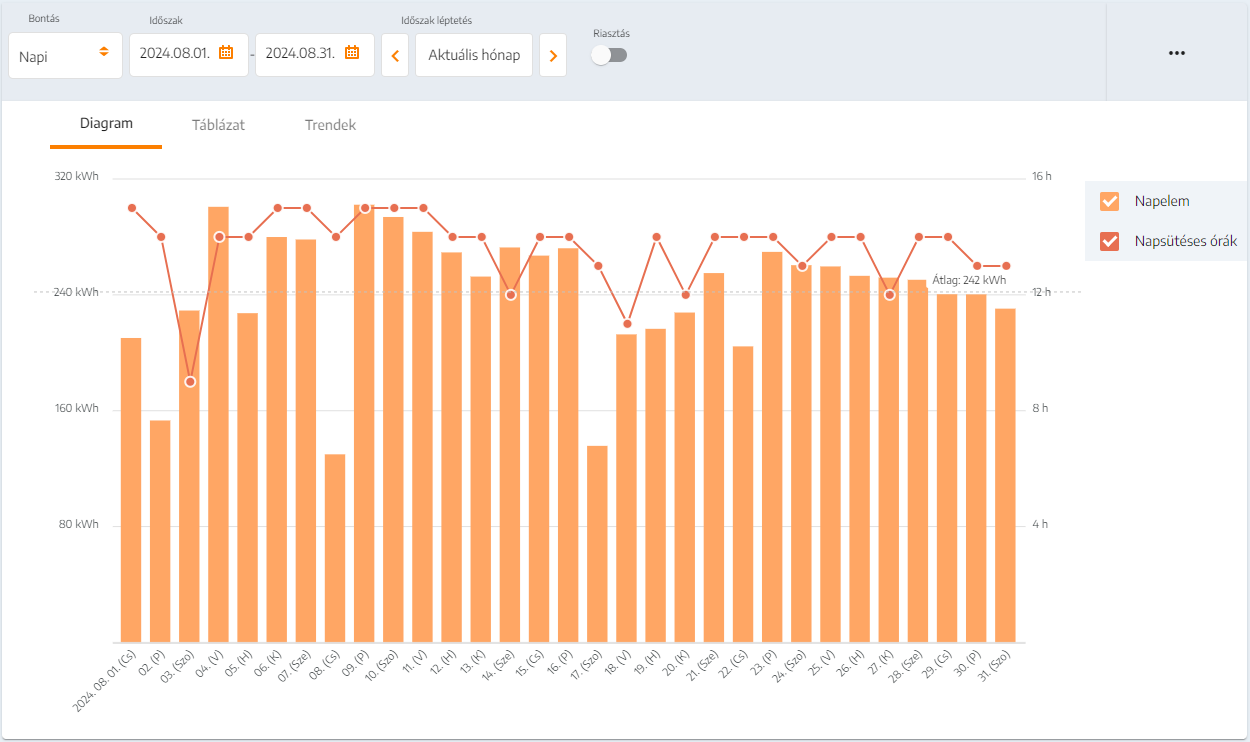Screen dimensions: 1250x742
Task: Click the Napelem legend label
Action: click(x=1162, y=201)
